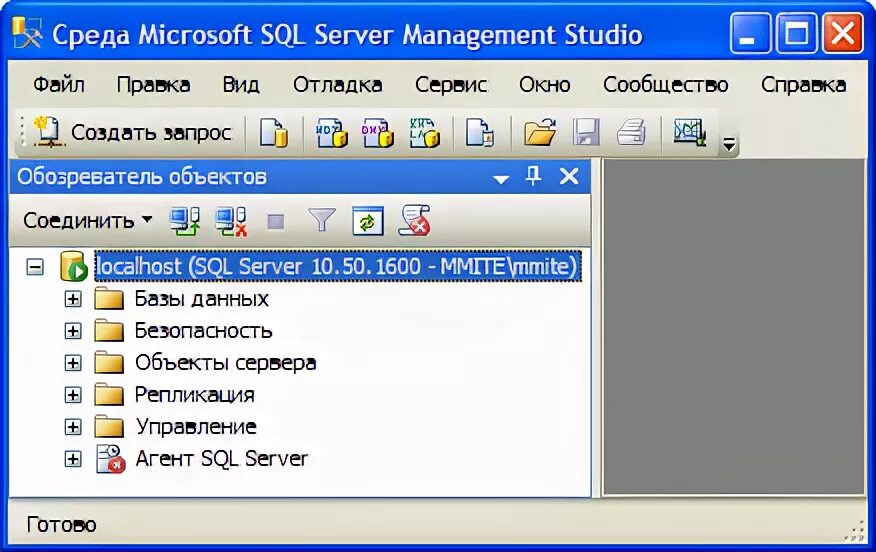Open the Сервис menu
876x552 pixels.
point(451,85)
